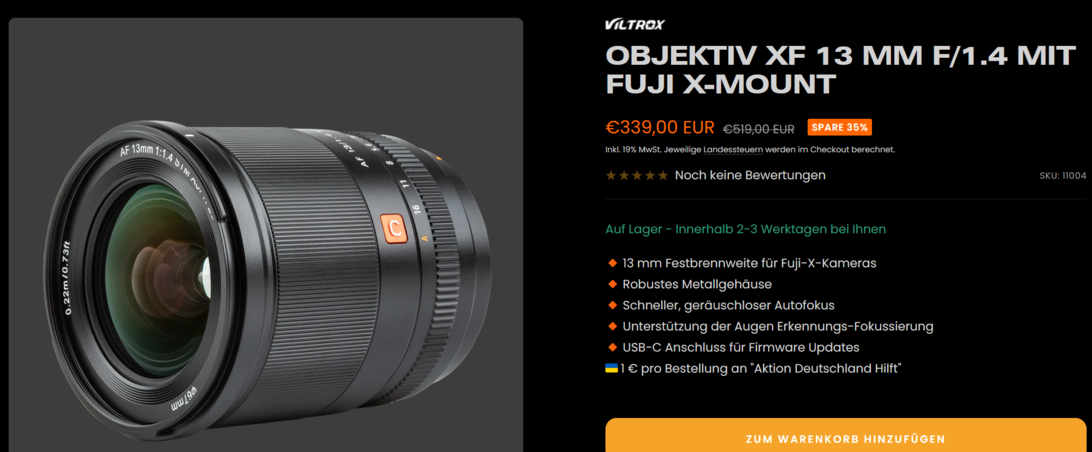Click the €339,00 EUR sale price

[x=660, y=127]
